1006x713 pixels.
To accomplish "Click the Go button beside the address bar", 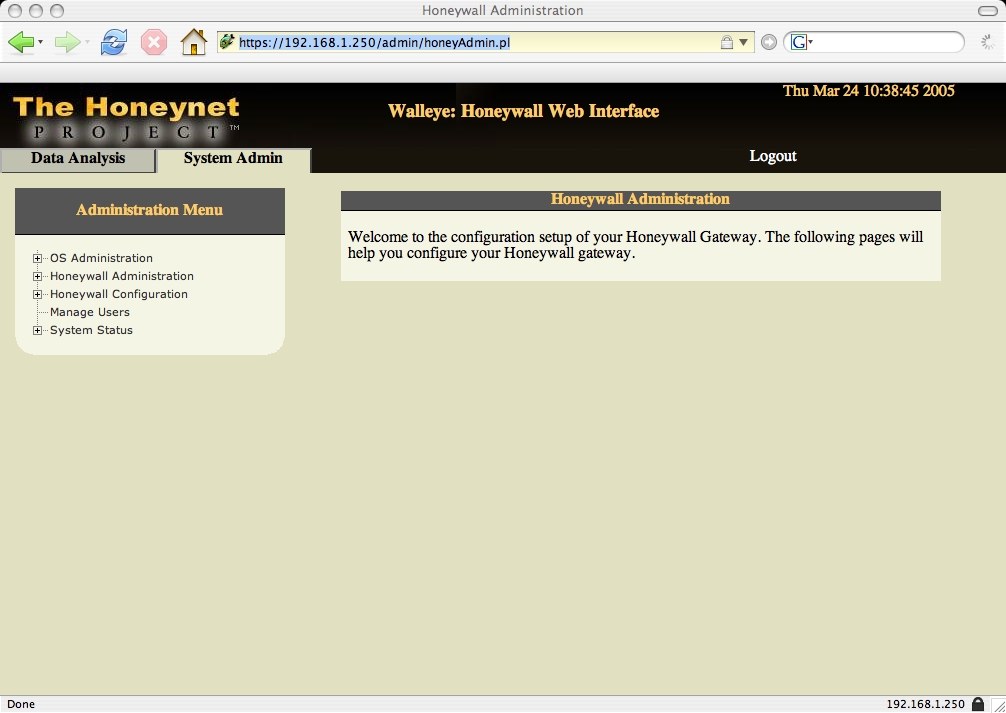I will coord(769,42).
